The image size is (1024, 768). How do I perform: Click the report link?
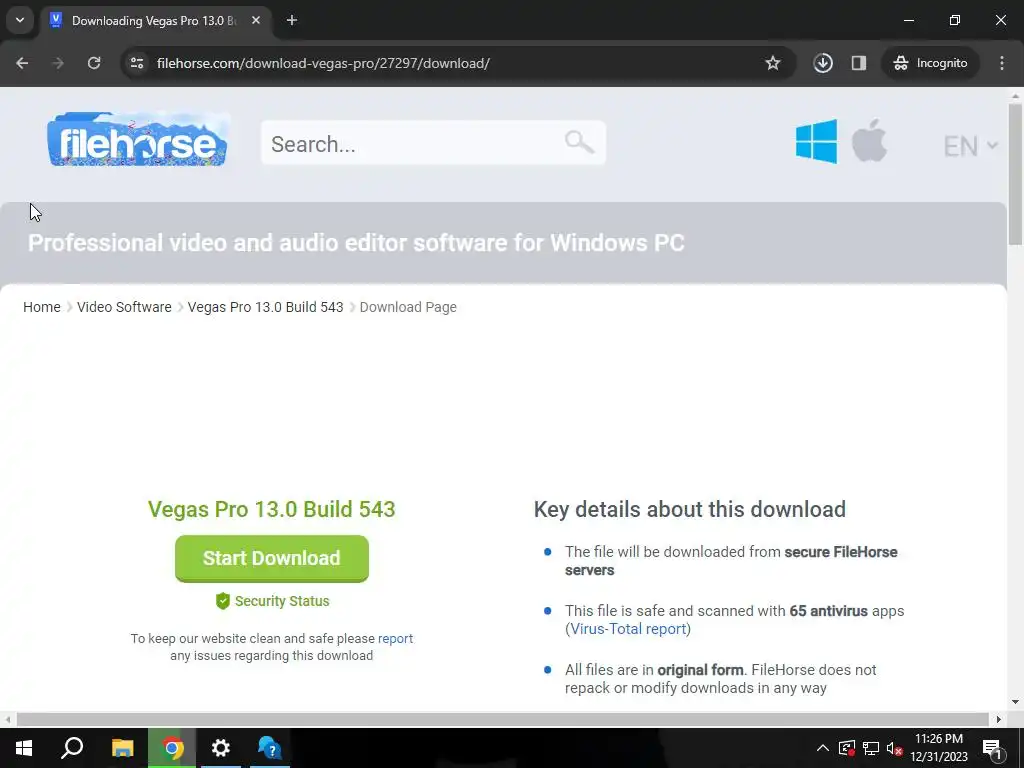point(395,638)
